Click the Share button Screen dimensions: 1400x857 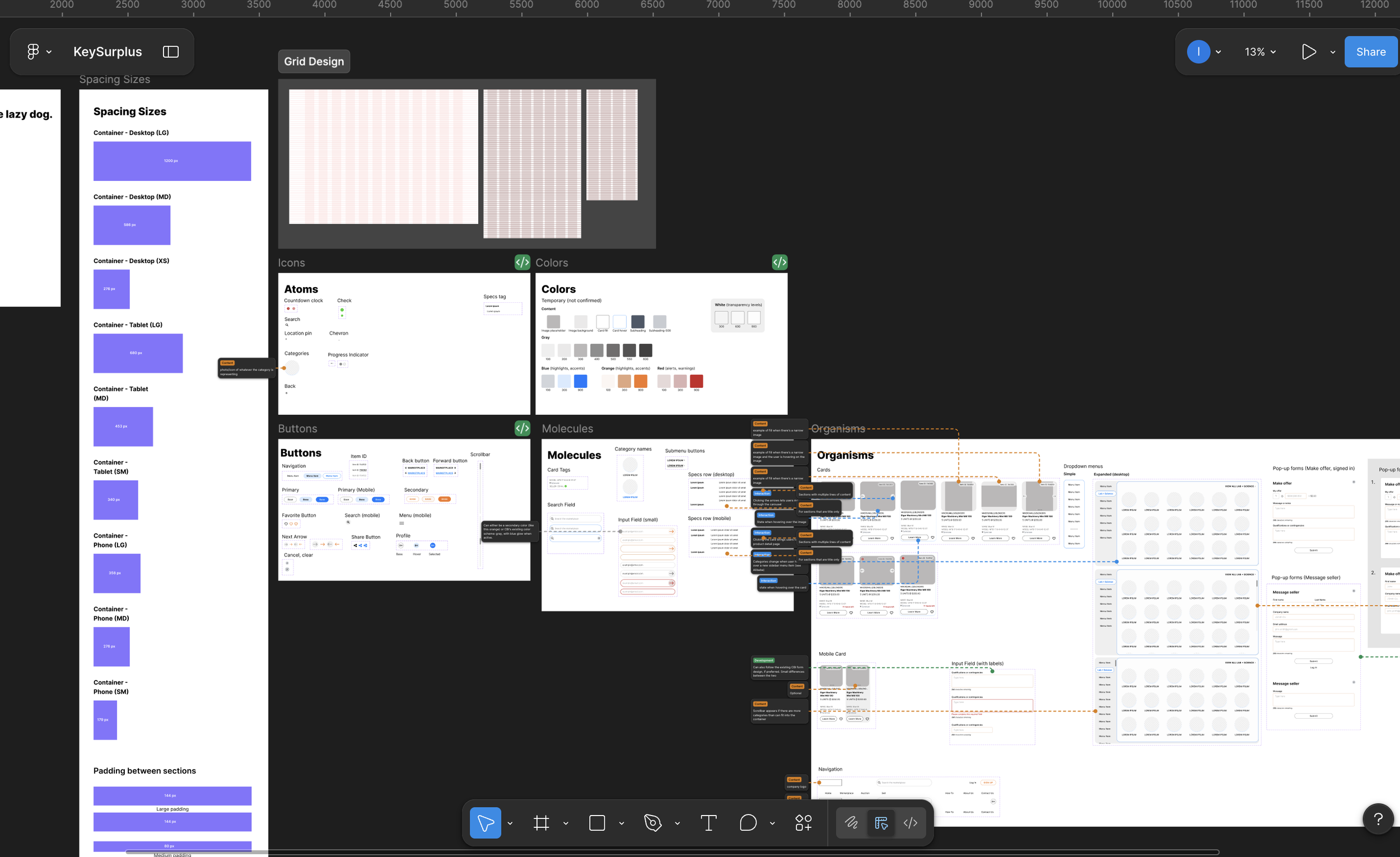click(x=1370, y=51)
